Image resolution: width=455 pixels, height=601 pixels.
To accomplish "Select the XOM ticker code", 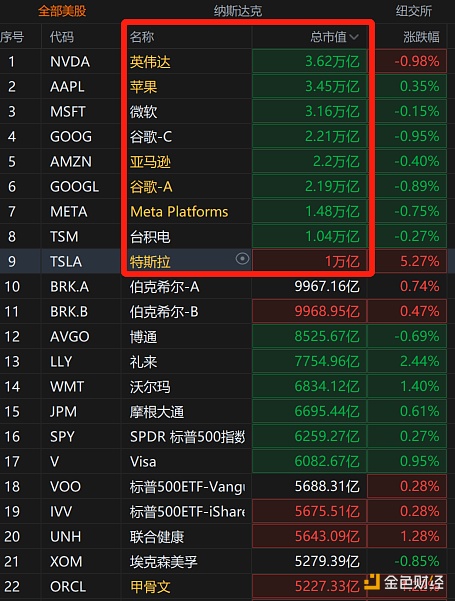I will 66,562.
